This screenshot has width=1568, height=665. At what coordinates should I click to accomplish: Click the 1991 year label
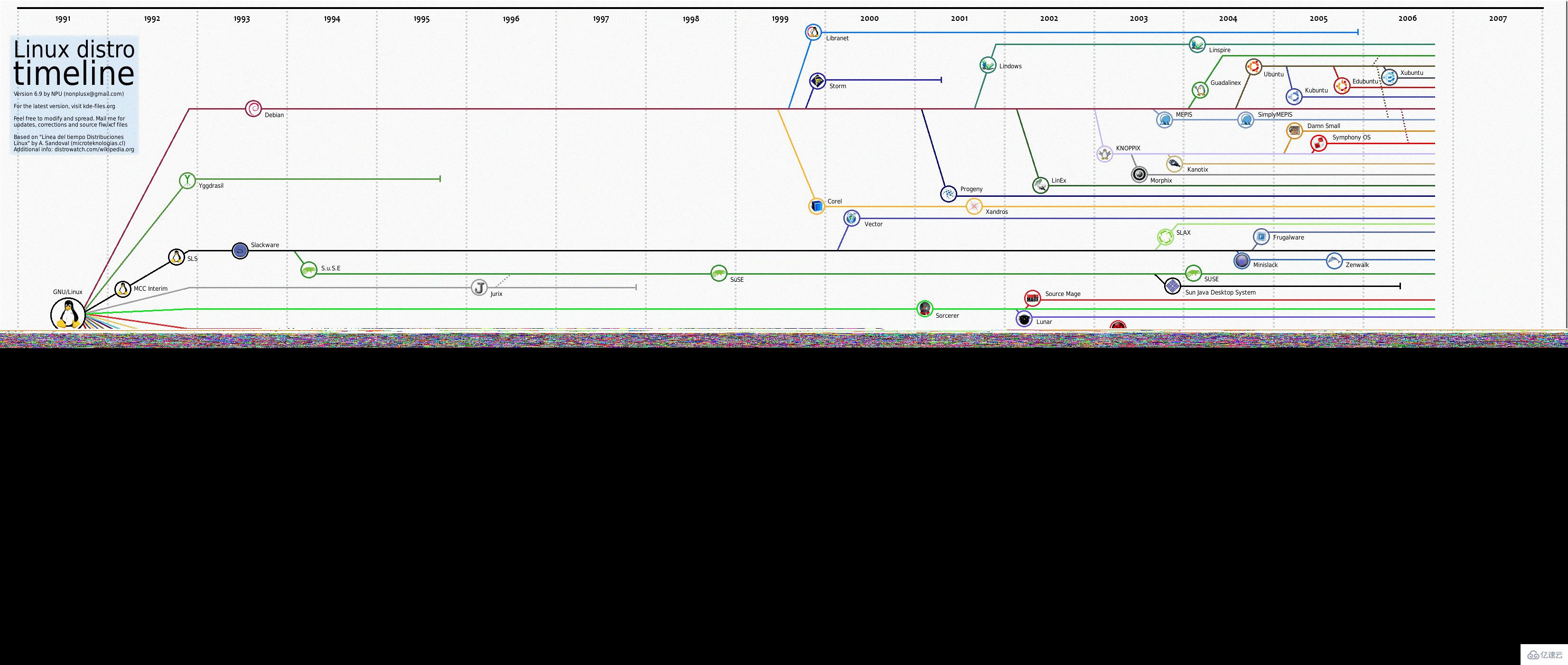63,19
